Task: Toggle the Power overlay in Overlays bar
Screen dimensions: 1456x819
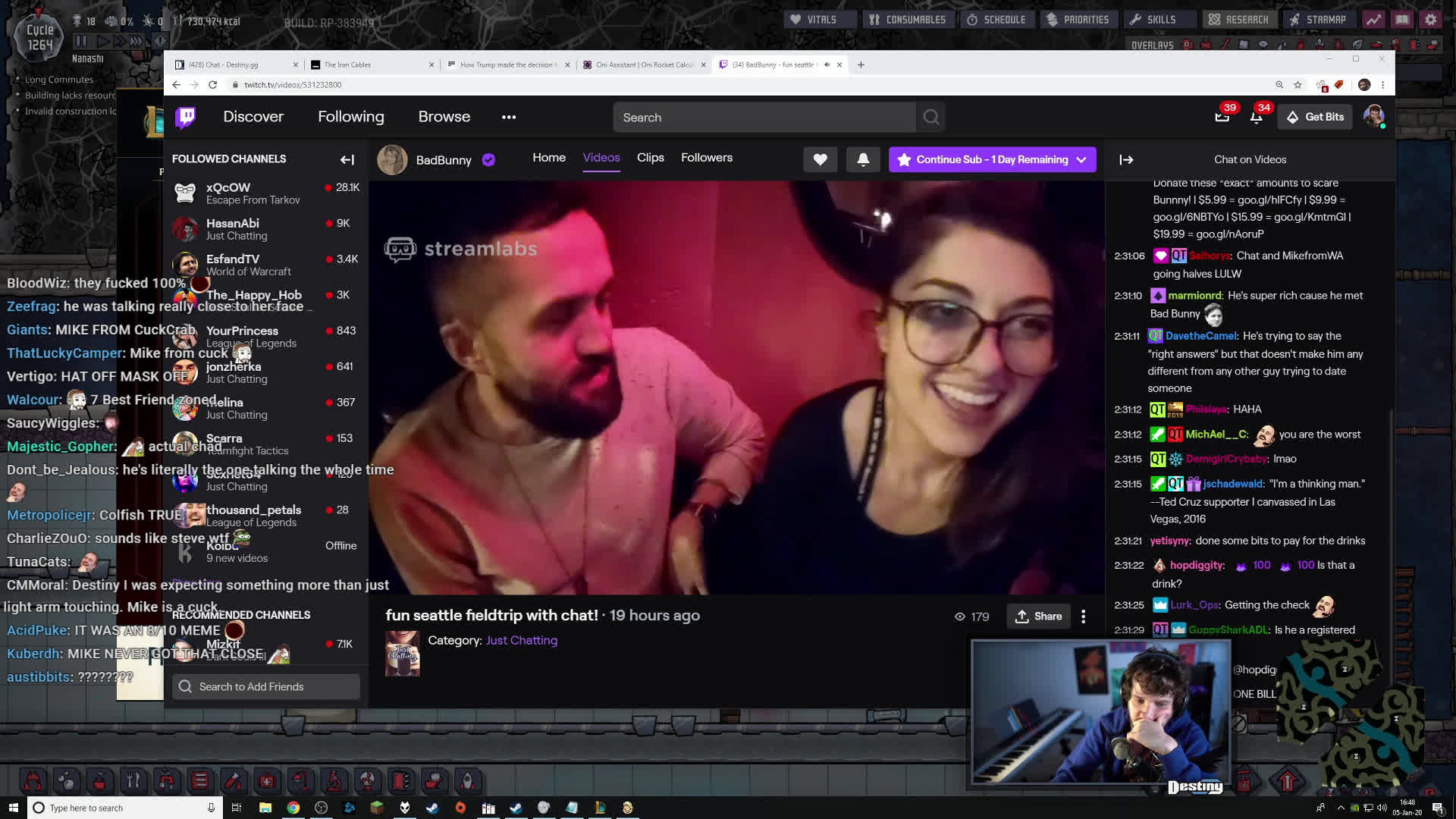Action: coord(1207,45)
